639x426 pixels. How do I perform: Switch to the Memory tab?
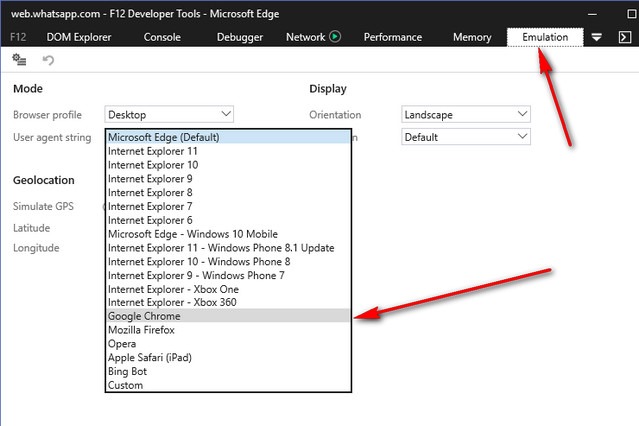(x=472, y=37)
